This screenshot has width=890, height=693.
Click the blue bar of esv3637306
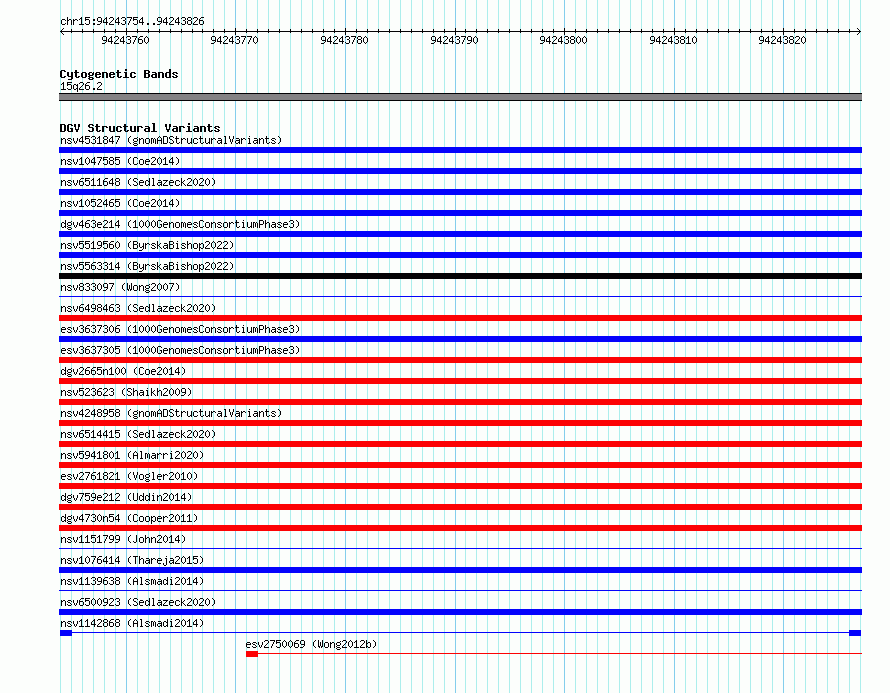coord(460,339)
